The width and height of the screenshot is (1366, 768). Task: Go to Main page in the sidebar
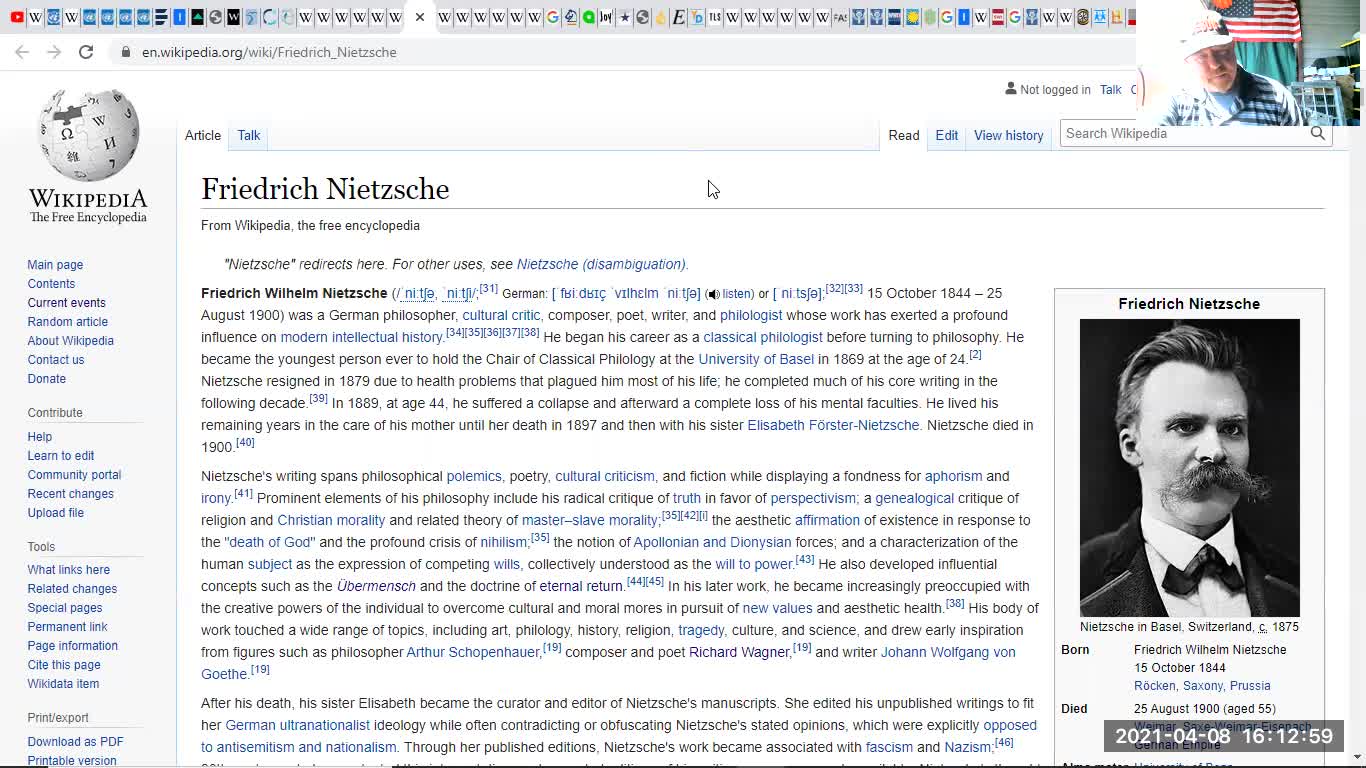click(x=55, y=265)
